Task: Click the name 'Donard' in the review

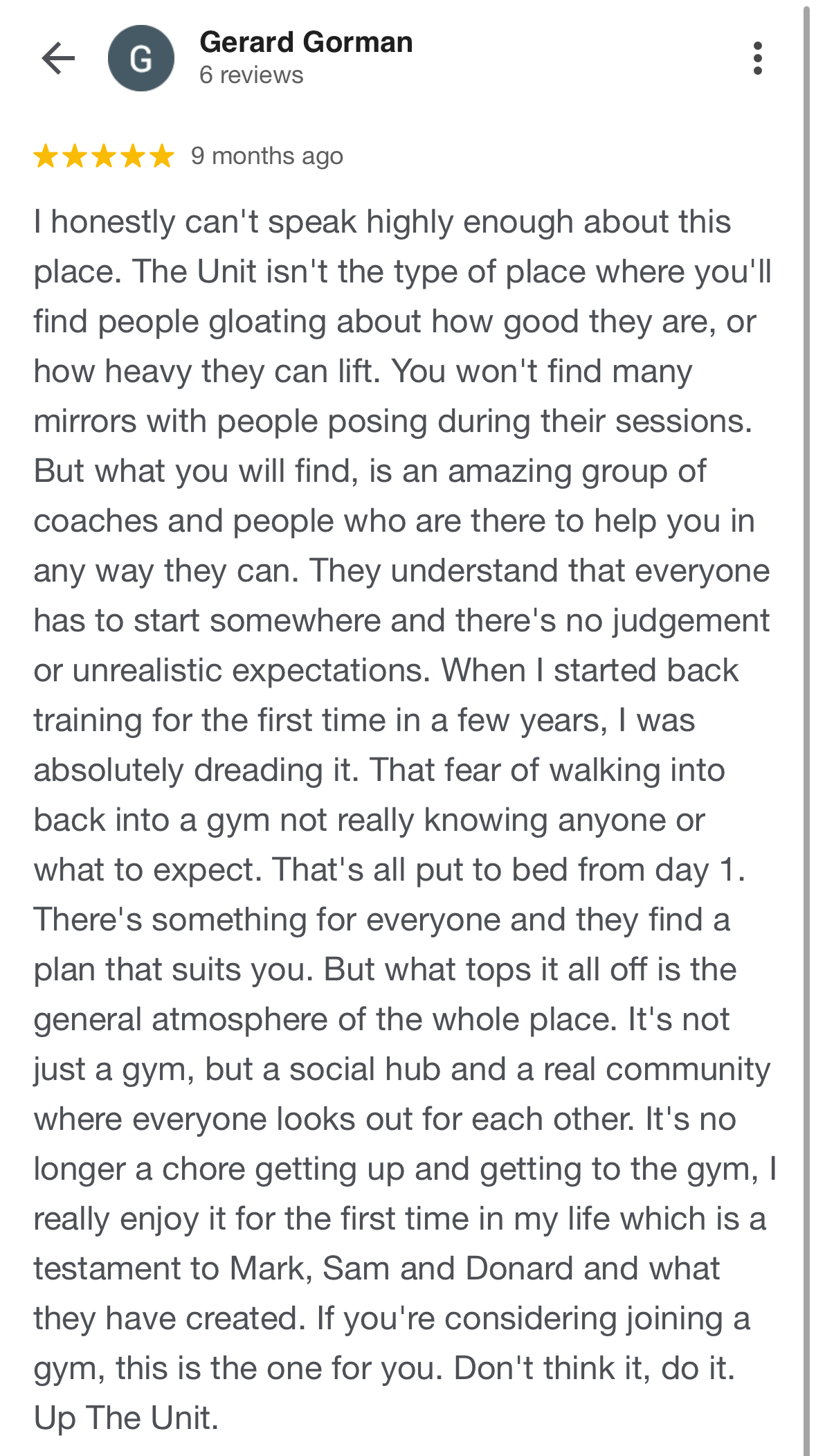Action: [518, 1269]
